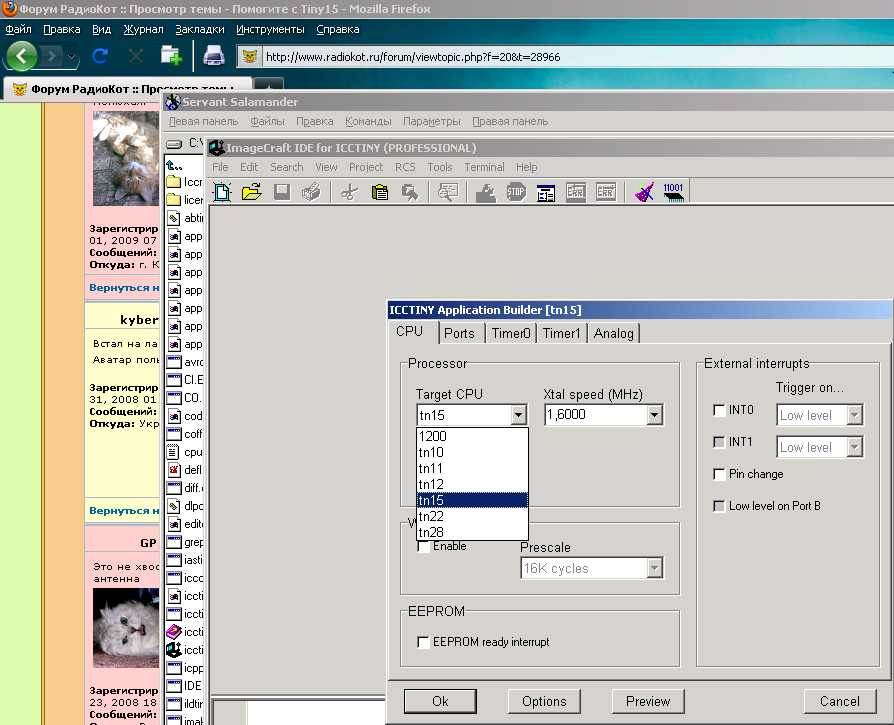Toggle the INT0 checkbox
Viewport: 894px width, 725px height.
tap(719, 410)
